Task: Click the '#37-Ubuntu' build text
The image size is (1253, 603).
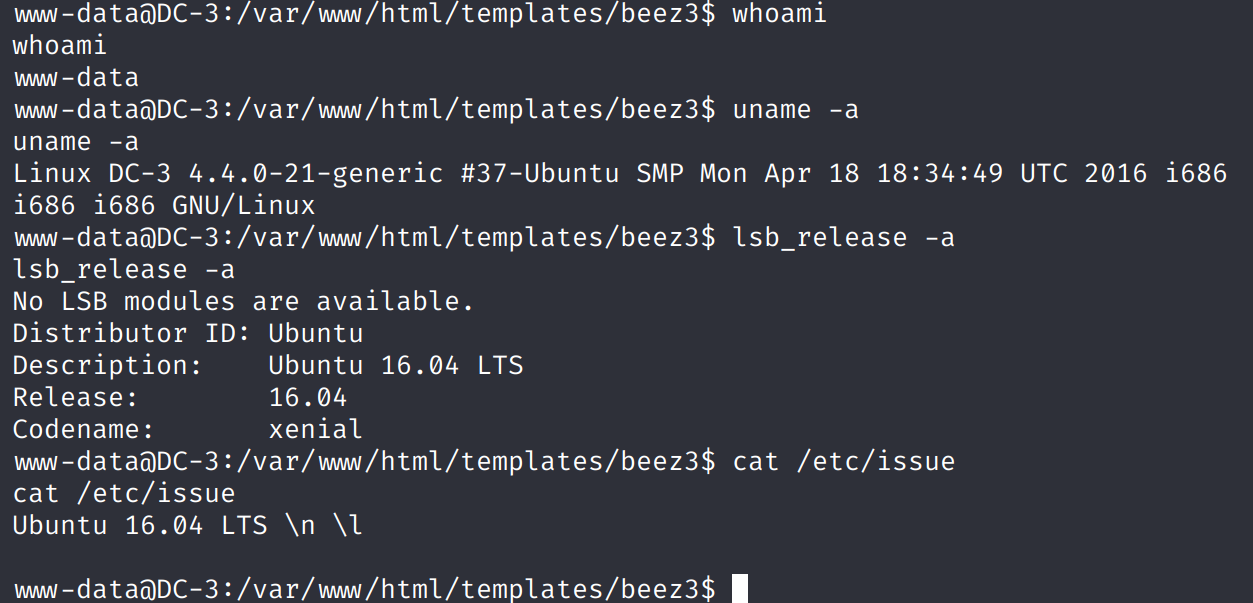Action: [541, 173]
